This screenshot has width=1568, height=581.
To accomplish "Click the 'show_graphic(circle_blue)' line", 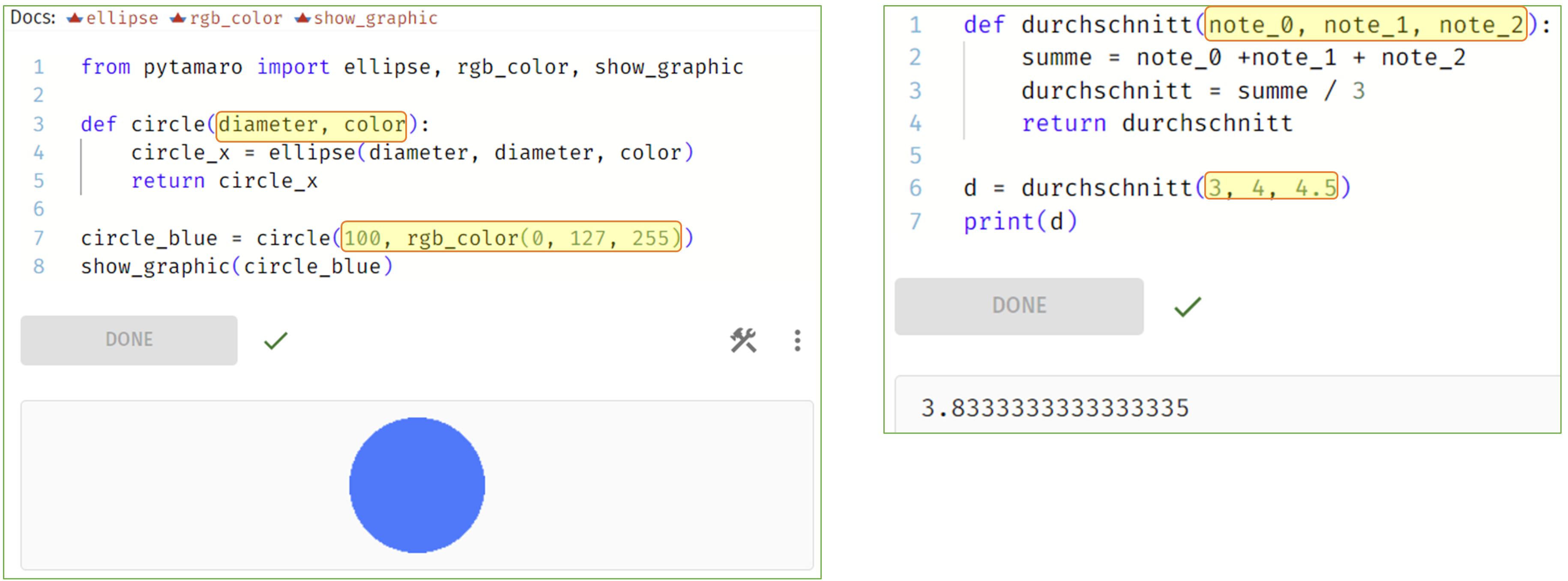I will 237,266.
